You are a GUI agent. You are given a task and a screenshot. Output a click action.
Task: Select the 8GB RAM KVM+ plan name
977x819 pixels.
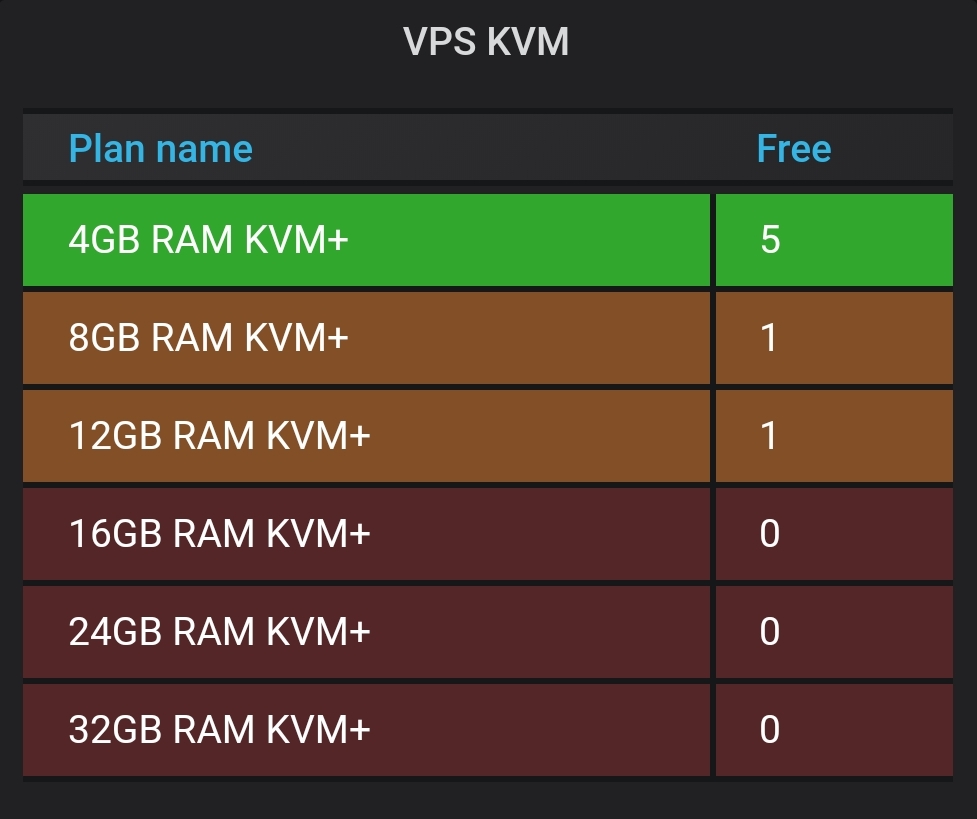click(x=208, y=338)
